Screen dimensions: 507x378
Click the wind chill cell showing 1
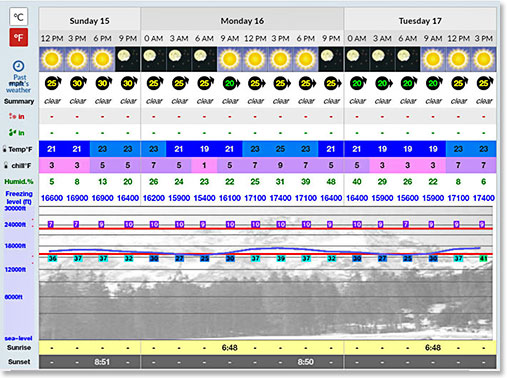tap(204, 165)
